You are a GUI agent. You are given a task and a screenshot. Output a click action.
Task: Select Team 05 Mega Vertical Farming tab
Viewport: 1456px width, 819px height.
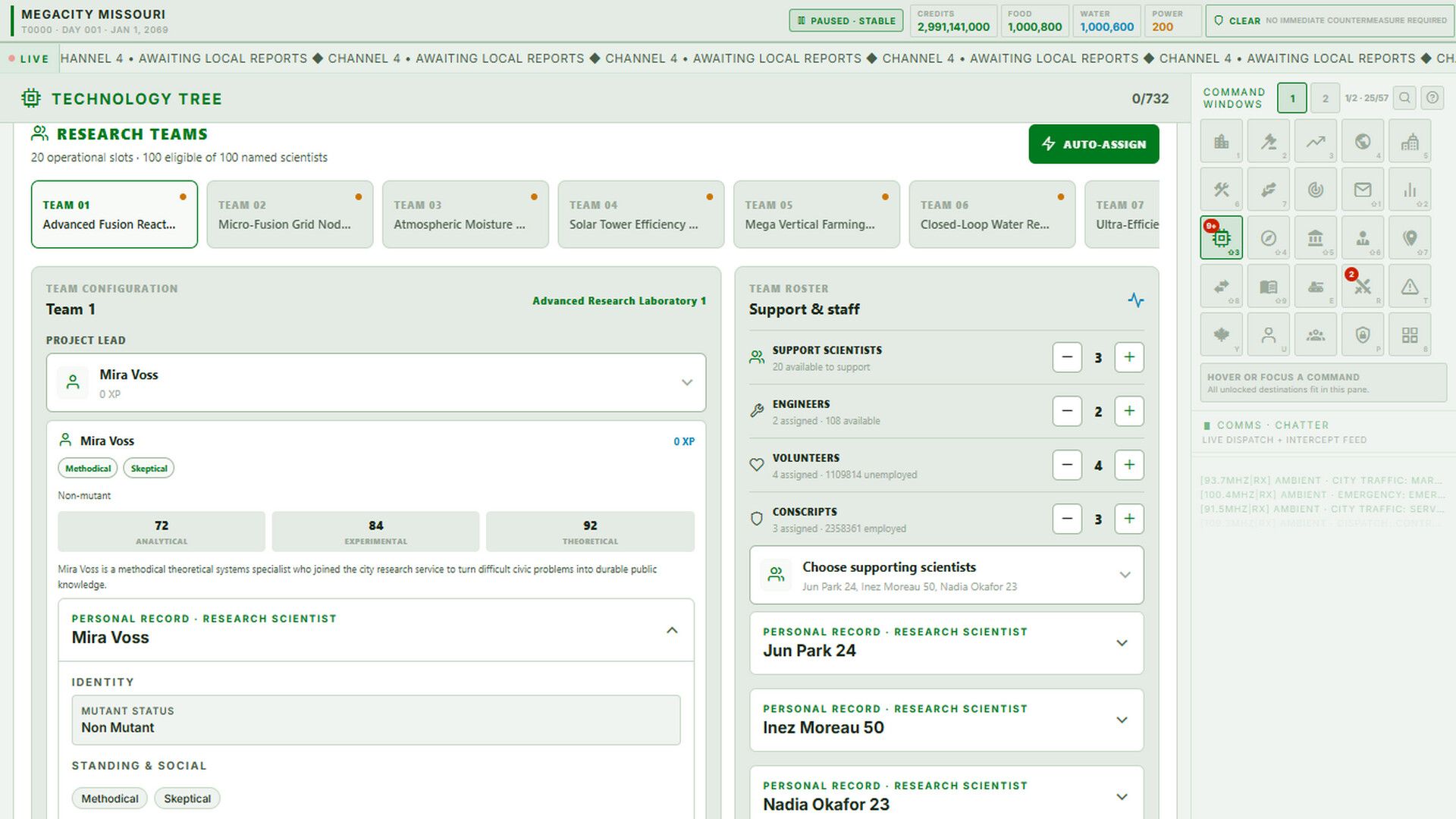pos(817,215)
